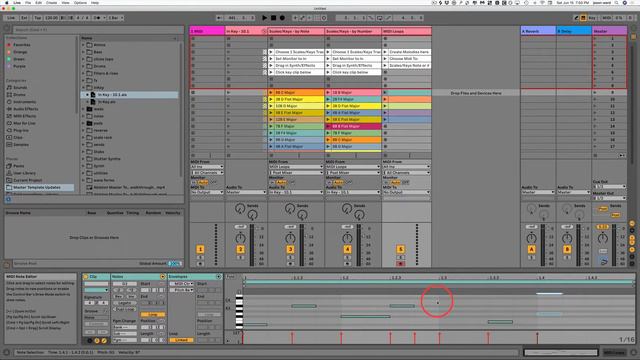The width and height of the screenshot is (640, 360).
Task: Toggle track 4 activator button
Action: 347,249
